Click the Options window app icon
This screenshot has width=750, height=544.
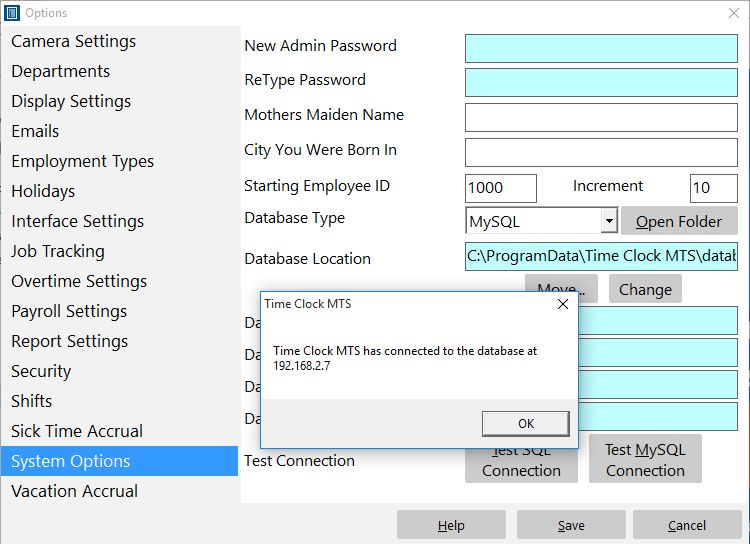coord(12,12)
